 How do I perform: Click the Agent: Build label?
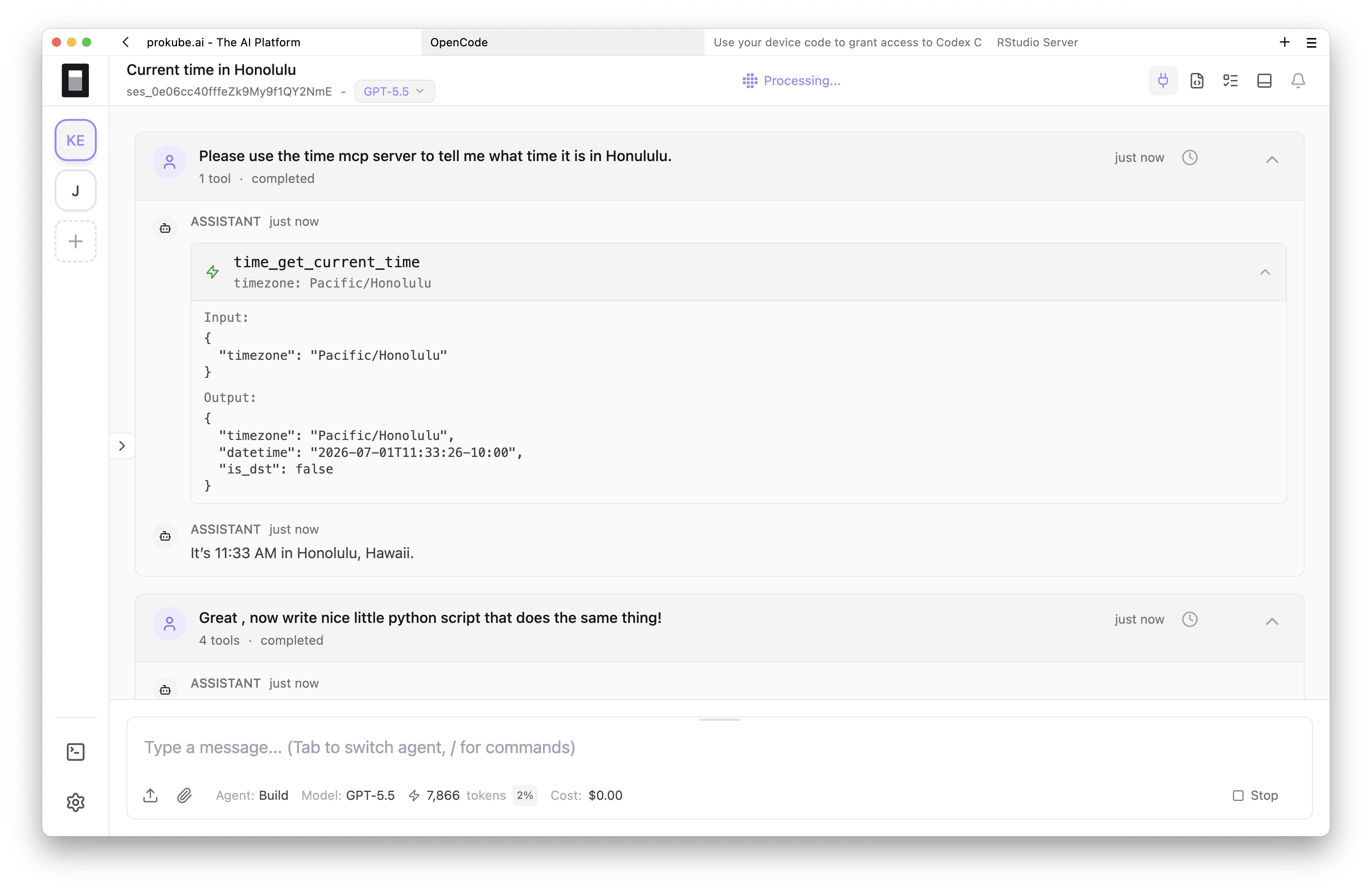pos(252,796)
